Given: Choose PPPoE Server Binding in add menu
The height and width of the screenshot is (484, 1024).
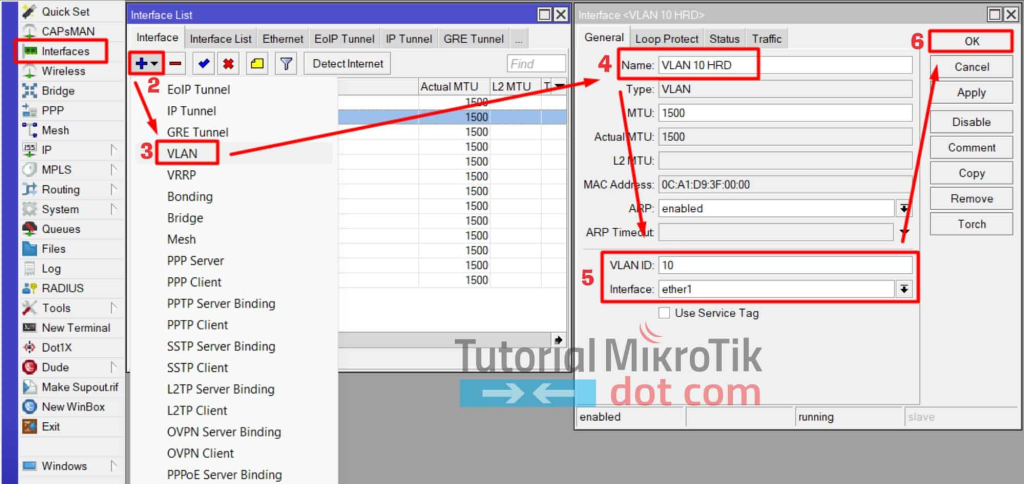Looking at the screenshot, I should tap(224, 475).
